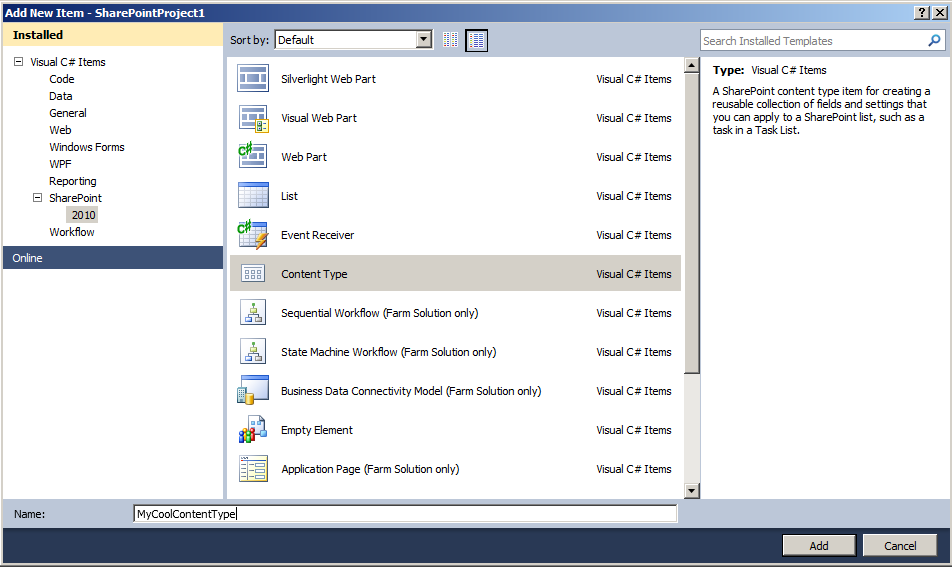Image resolution: width=952 pixels, height=567 pixels.
Task: Switch to the Installed templates section
Action: [x=113, y=35]
